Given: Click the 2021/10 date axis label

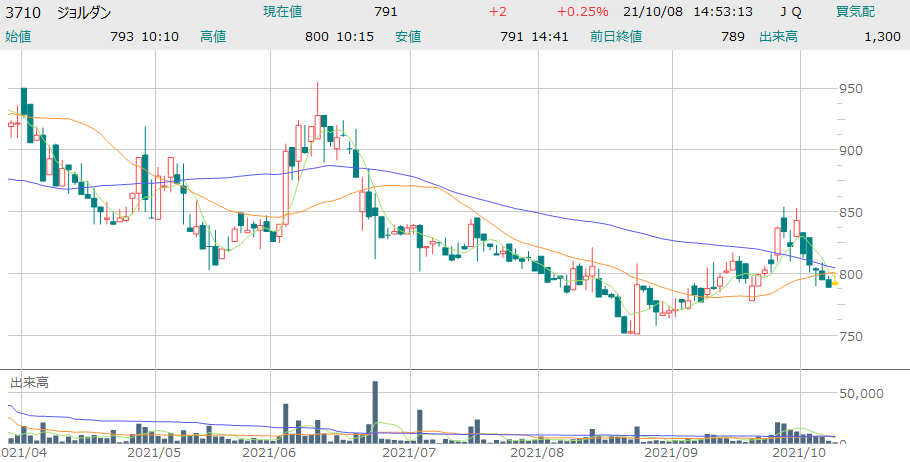Looking at the screenshot, I should point(805,452).
